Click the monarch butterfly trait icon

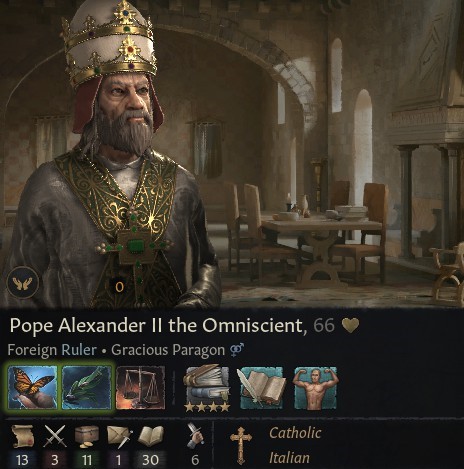pos(32,387)
